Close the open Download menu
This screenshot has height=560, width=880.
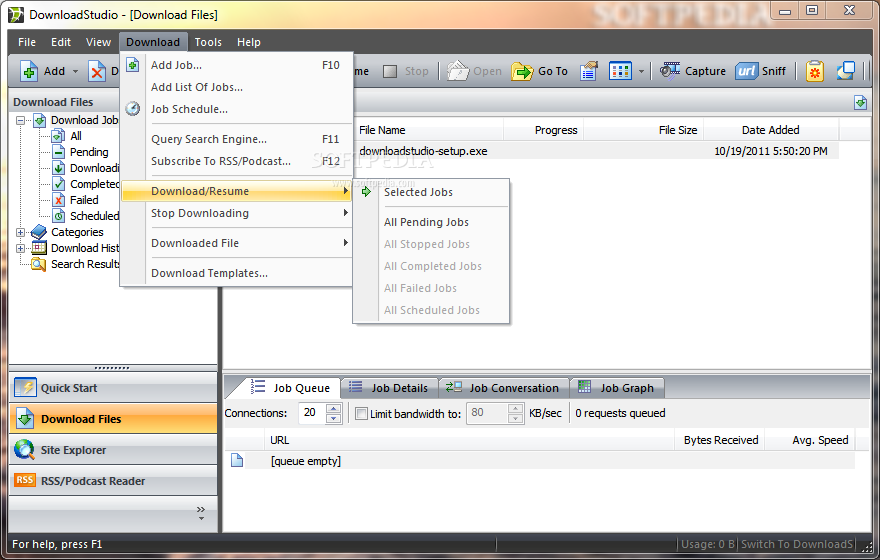(153, 42)
